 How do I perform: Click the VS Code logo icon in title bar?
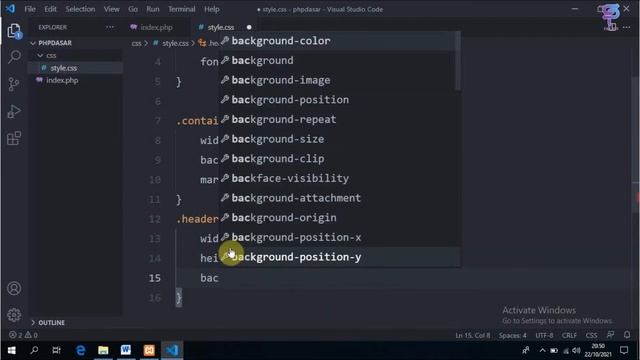pyautogui.click(x=10, y=9)
